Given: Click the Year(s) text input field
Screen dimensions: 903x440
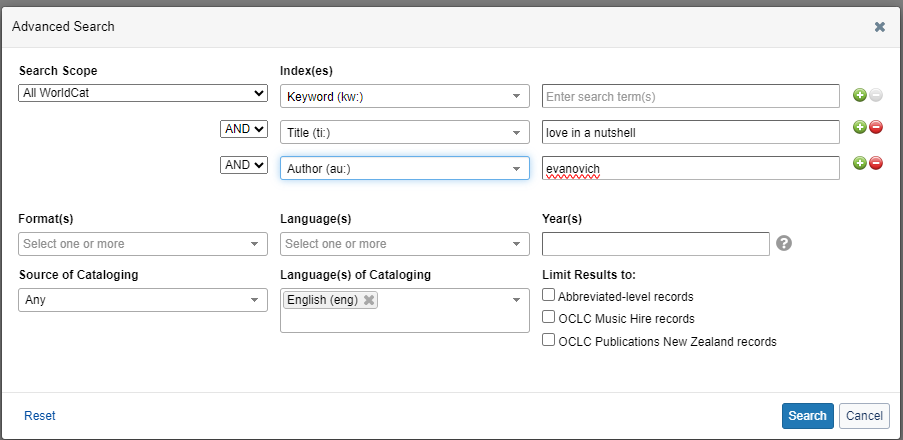Looking at the screenshot, I should [x=655, y=244].
